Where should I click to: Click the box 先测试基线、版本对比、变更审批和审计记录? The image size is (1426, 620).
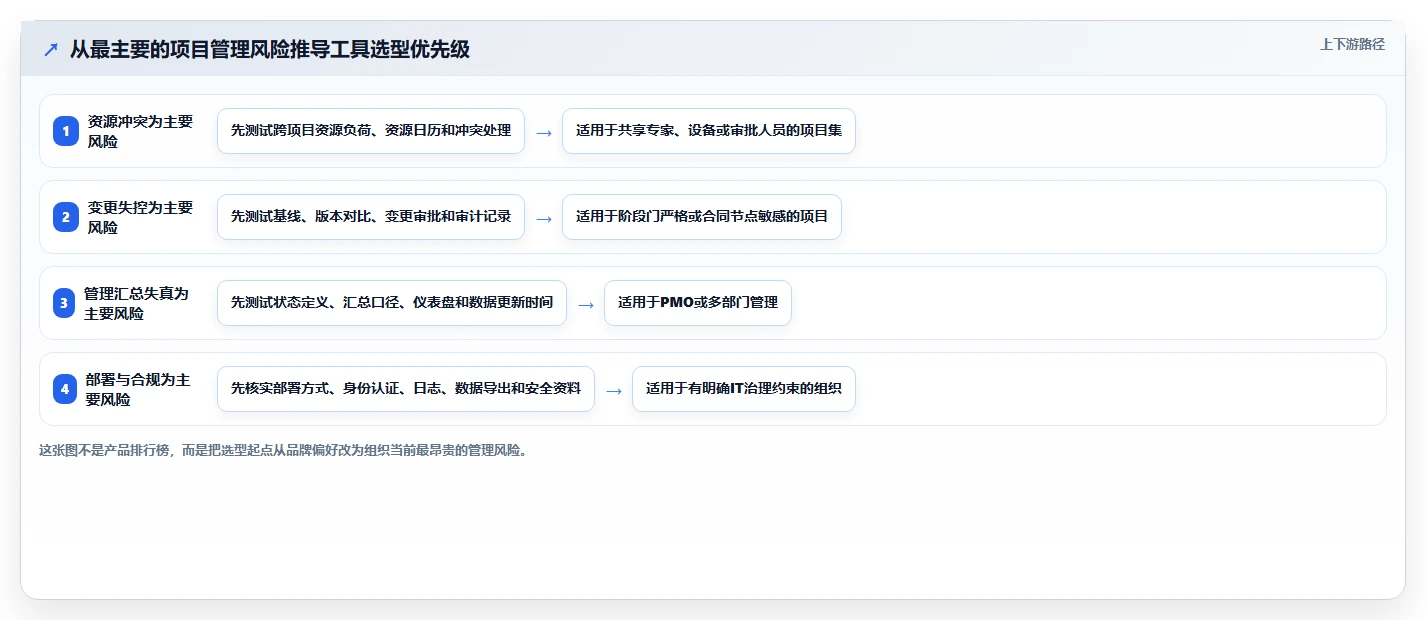coord(371,217)
